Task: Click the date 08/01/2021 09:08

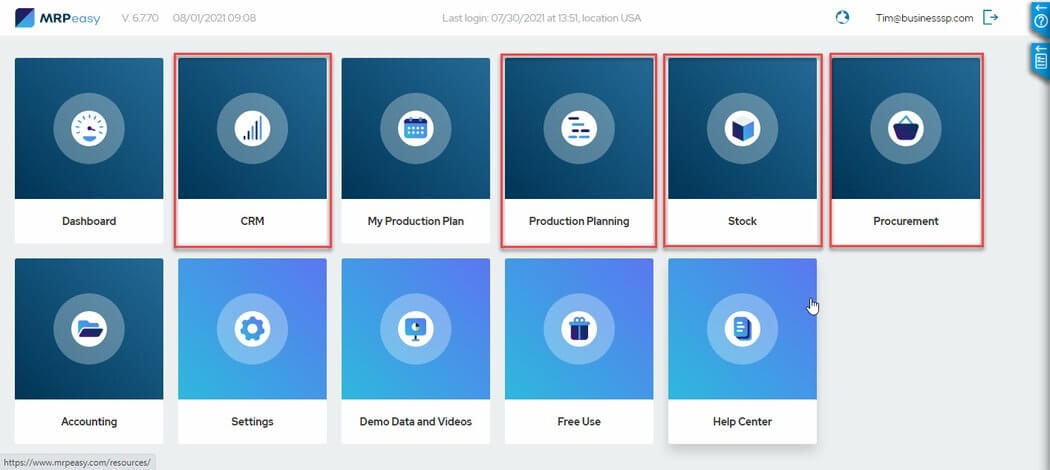Action: [x=214, y=18]
